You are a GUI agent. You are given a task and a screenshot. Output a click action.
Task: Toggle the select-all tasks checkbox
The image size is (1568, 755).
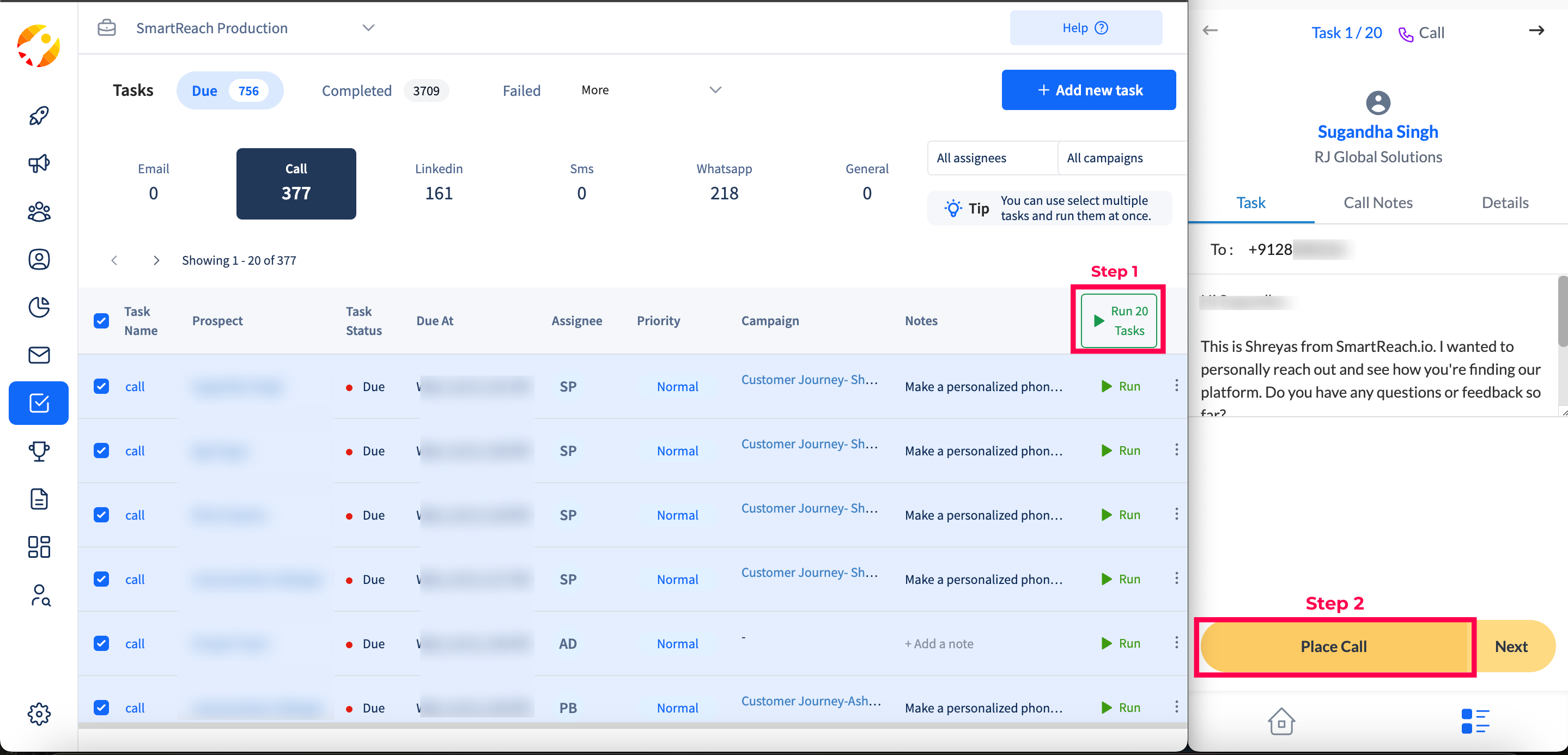tap(102, 320)
